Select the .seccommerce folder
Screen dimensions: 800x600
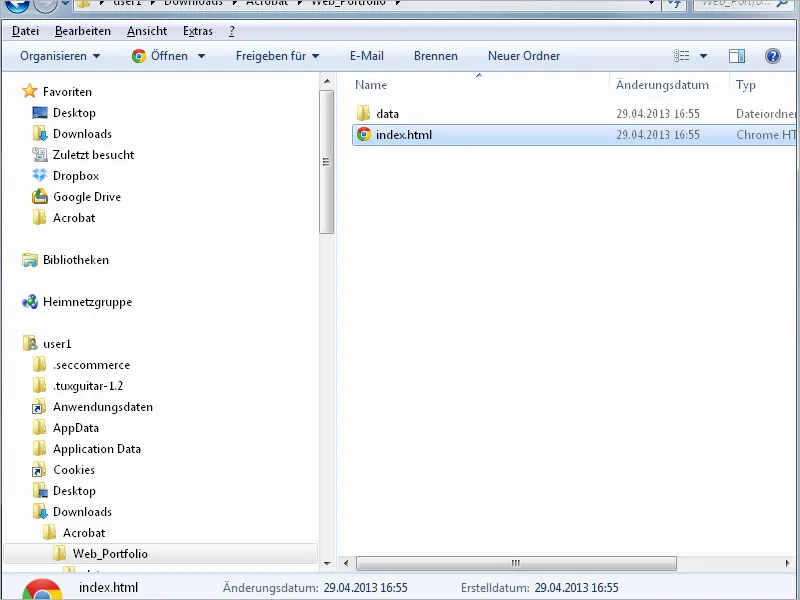[91, 365]
